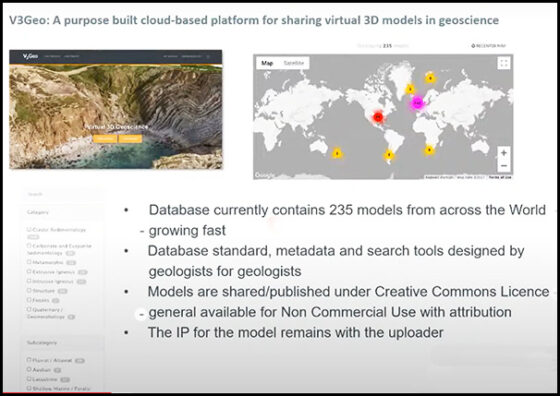
Task: Click the yellow marker near Iceland
Action: [410, 89]
